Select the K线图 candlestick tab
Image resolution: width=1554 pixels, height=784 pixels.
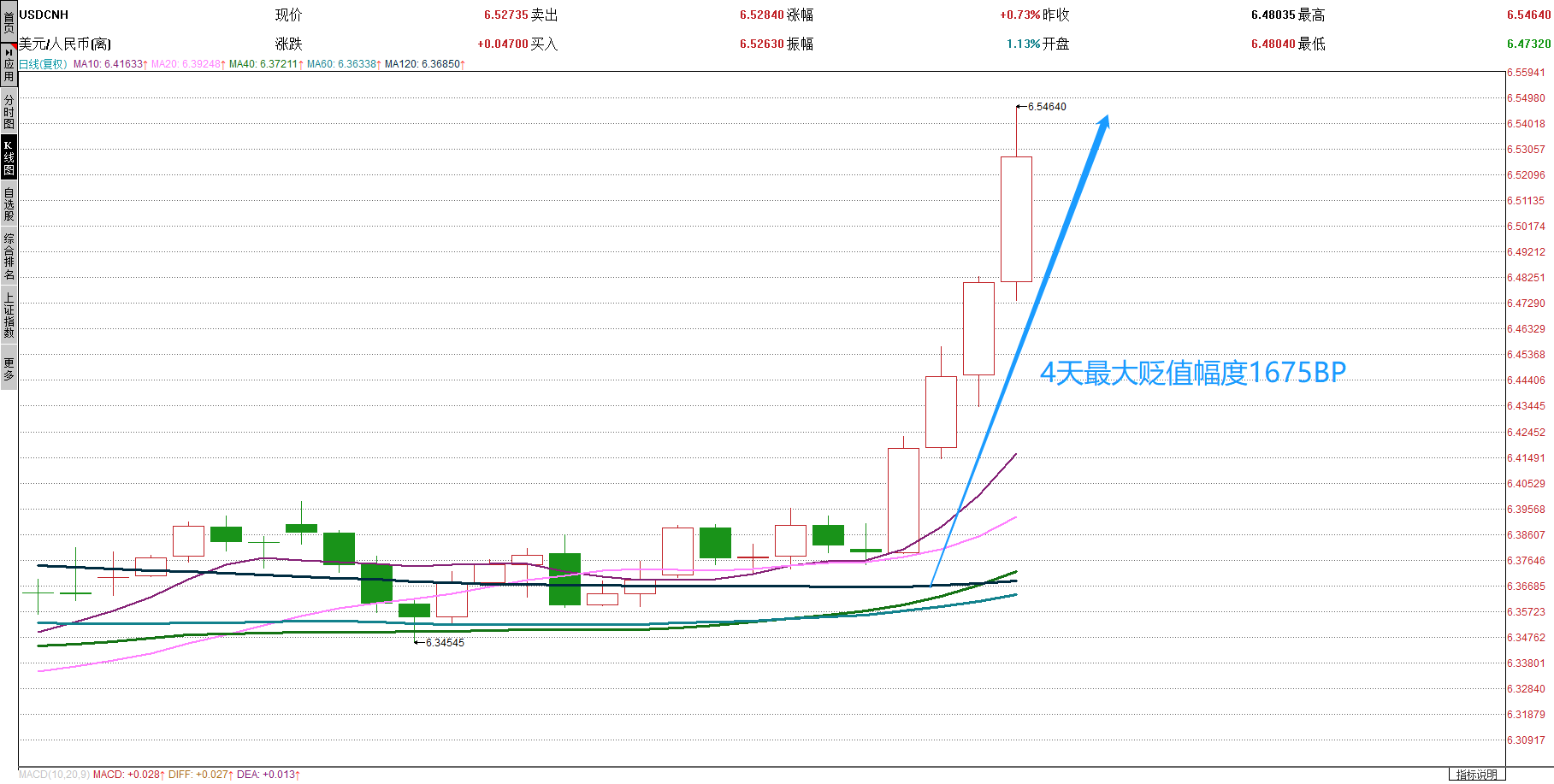coord(9,157)
